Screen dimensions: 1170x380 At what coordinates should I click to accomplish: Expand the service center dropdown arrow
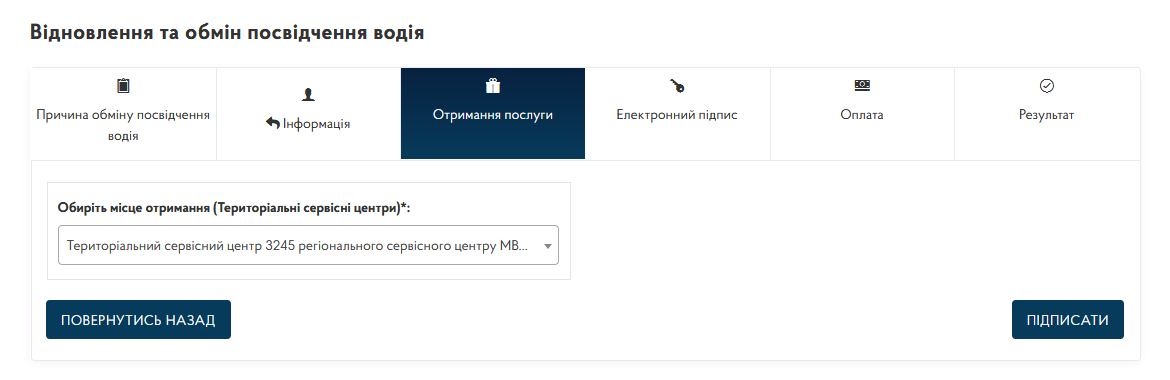(548, 246)
